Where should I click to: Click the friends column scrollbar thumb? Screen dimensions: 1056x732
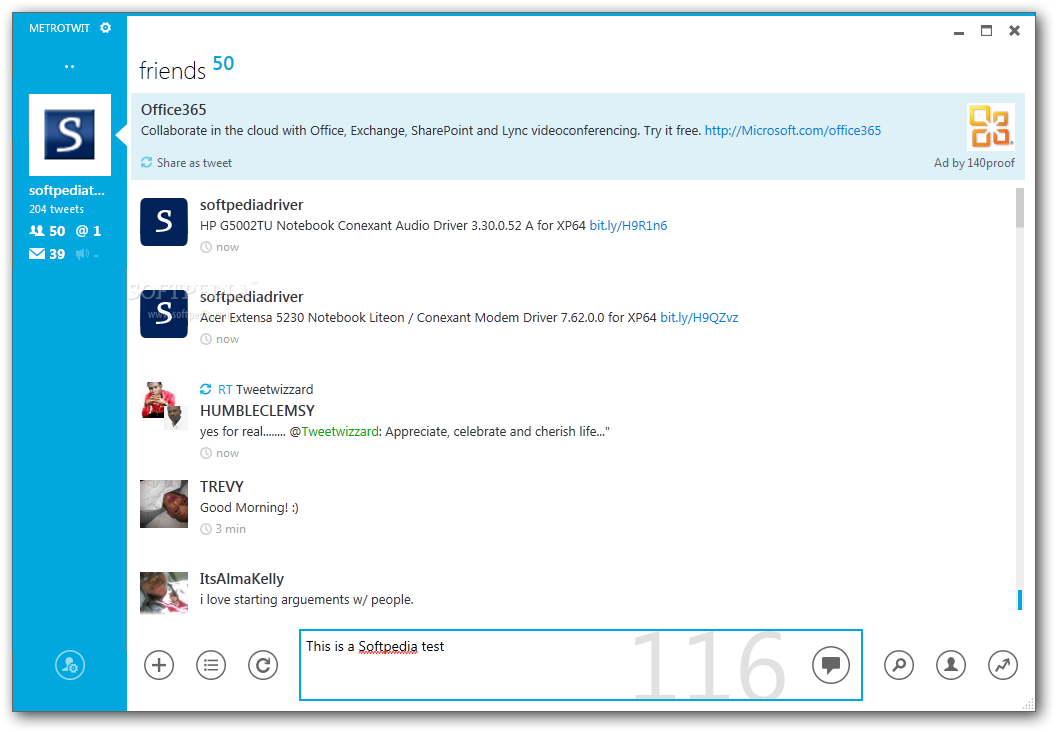click(x=1020, y=208)
